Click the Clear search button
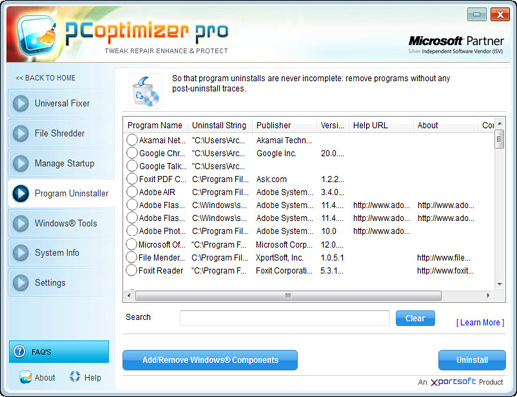The image size is (517, 397). point(415,318)
